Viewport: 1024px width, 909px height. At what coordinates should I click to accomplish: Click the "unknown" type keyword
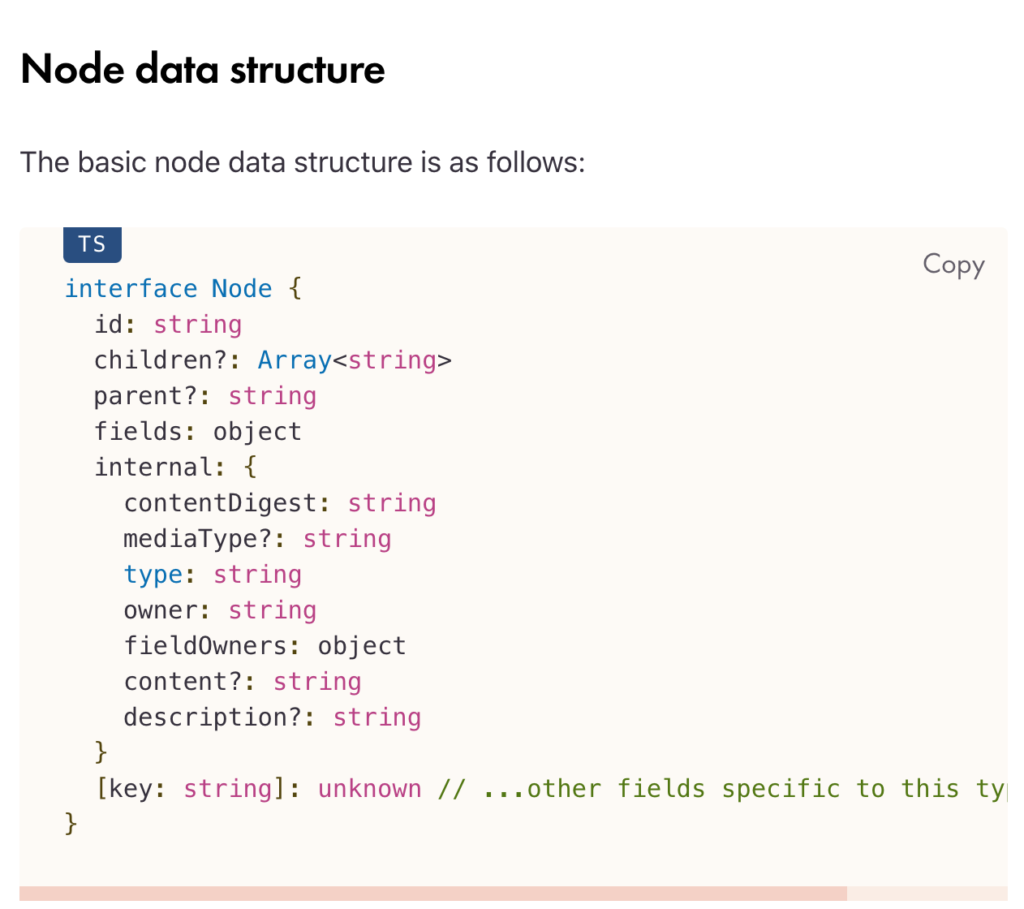(x=369, y=789)
